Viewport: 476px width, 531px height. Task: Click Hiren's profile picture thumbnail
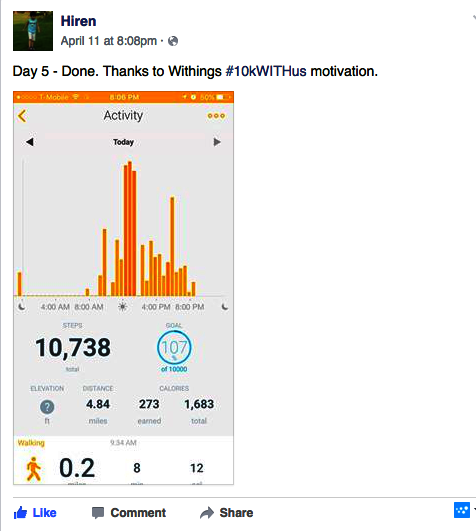(33, 31)
